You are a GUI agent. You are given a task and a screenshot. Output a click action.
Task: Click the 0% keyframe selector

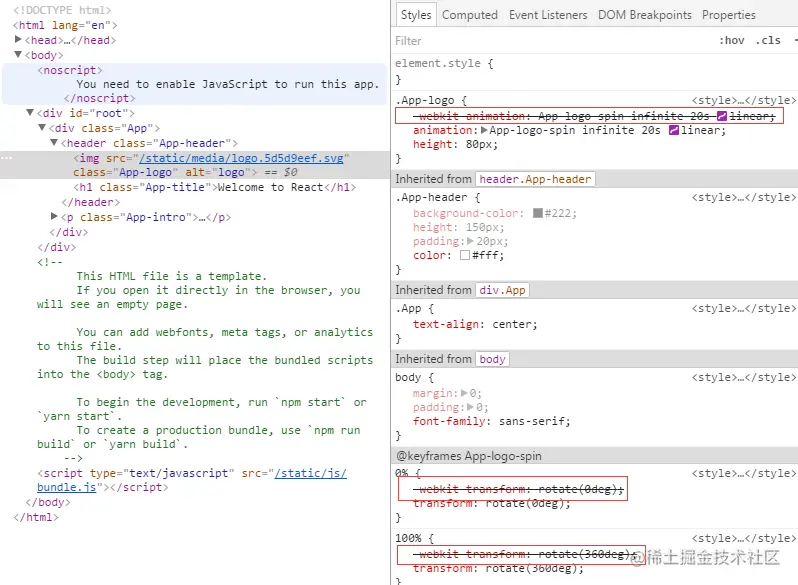pyautogui.click(x=402, y=473)
